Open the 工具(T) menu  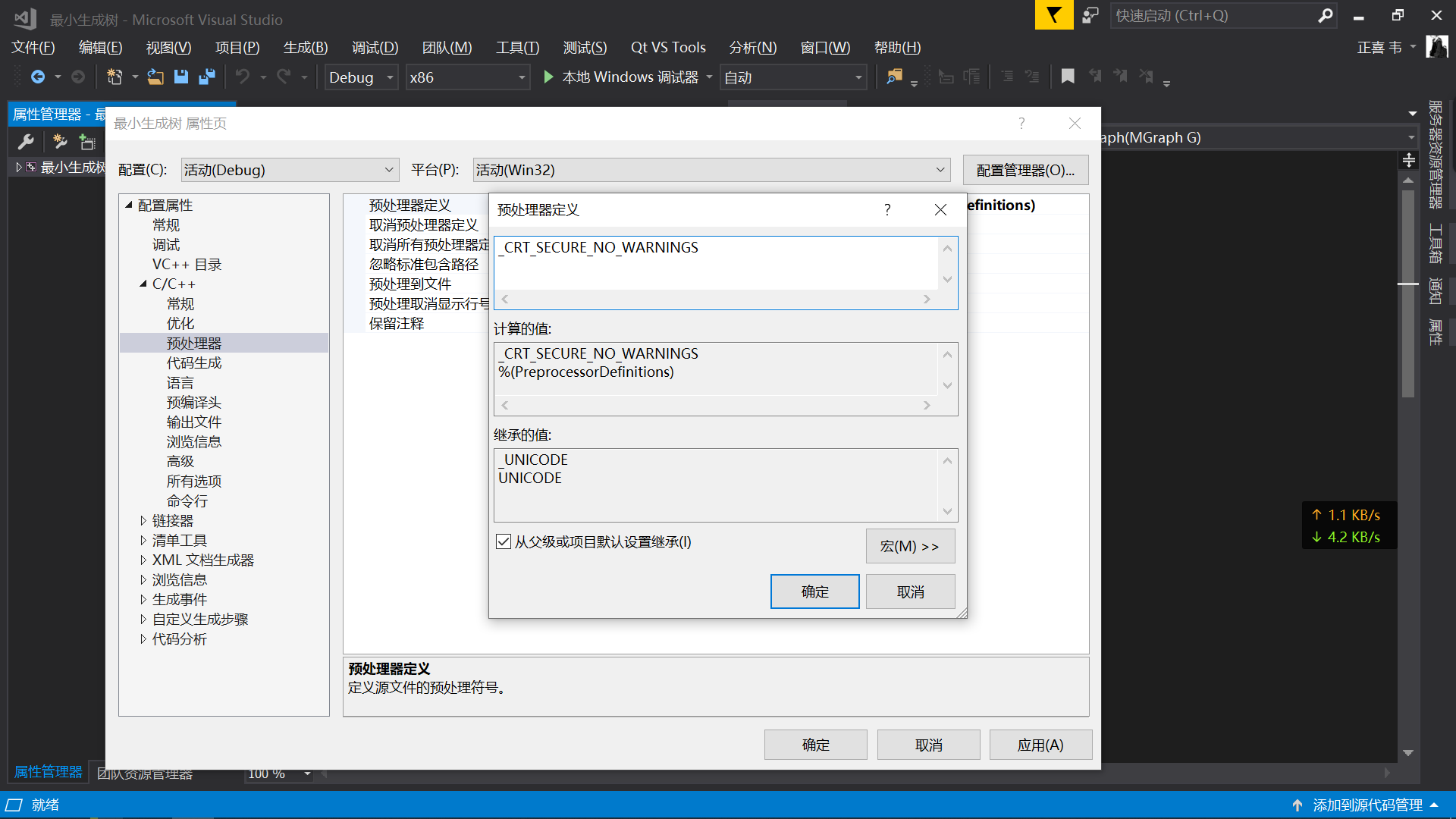517,47
